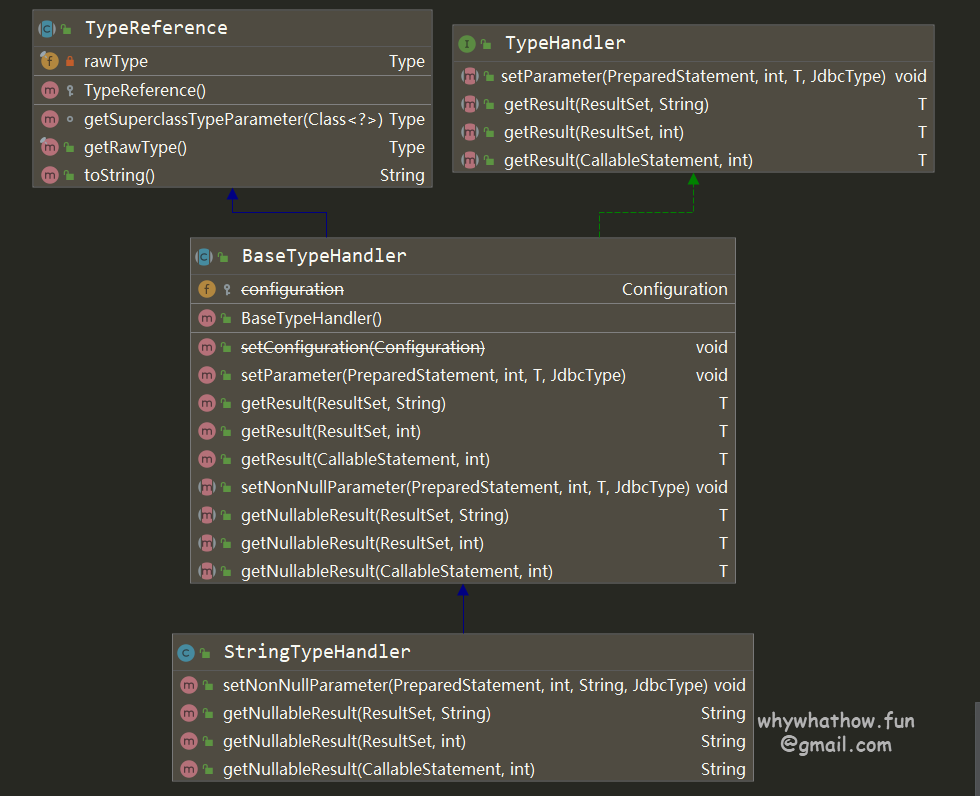Select getNullableResult(CallableStatement, int) in StringTypeHandler

point(379,770)
